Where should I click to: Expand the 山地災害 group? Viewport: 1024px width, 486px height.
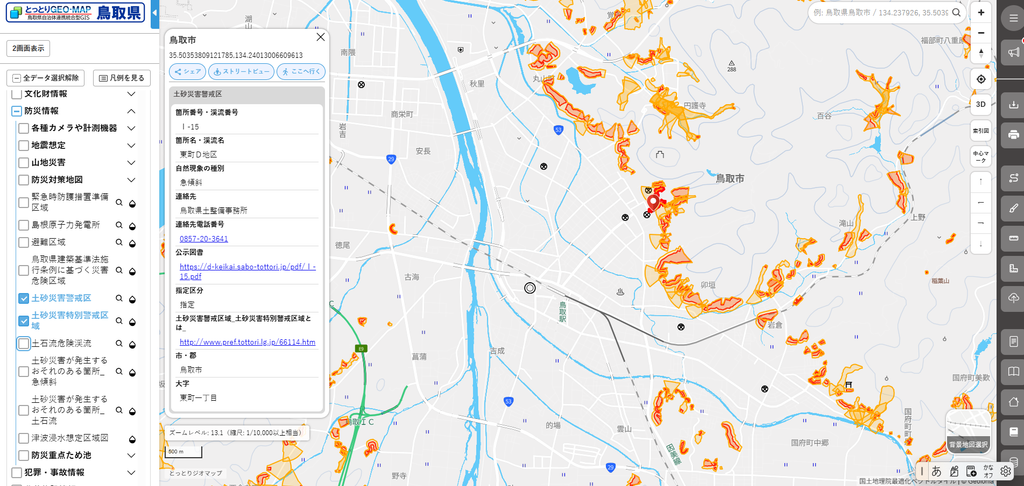point(131,163)
